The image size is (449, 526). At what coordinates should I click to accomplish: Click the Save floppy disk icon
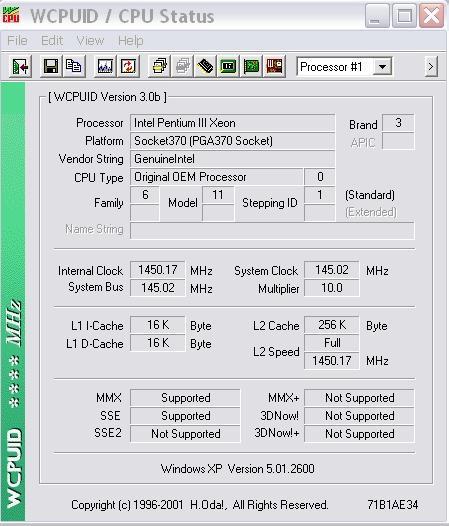pos(51,66)
